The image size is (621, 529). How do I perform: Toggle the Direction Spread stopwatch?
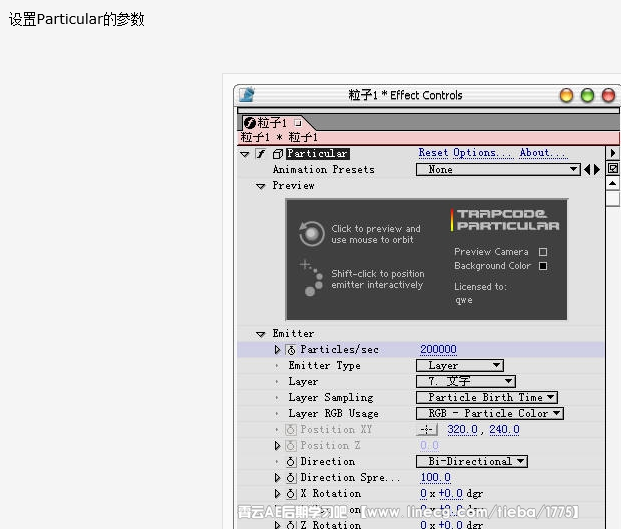click(291, 478)
